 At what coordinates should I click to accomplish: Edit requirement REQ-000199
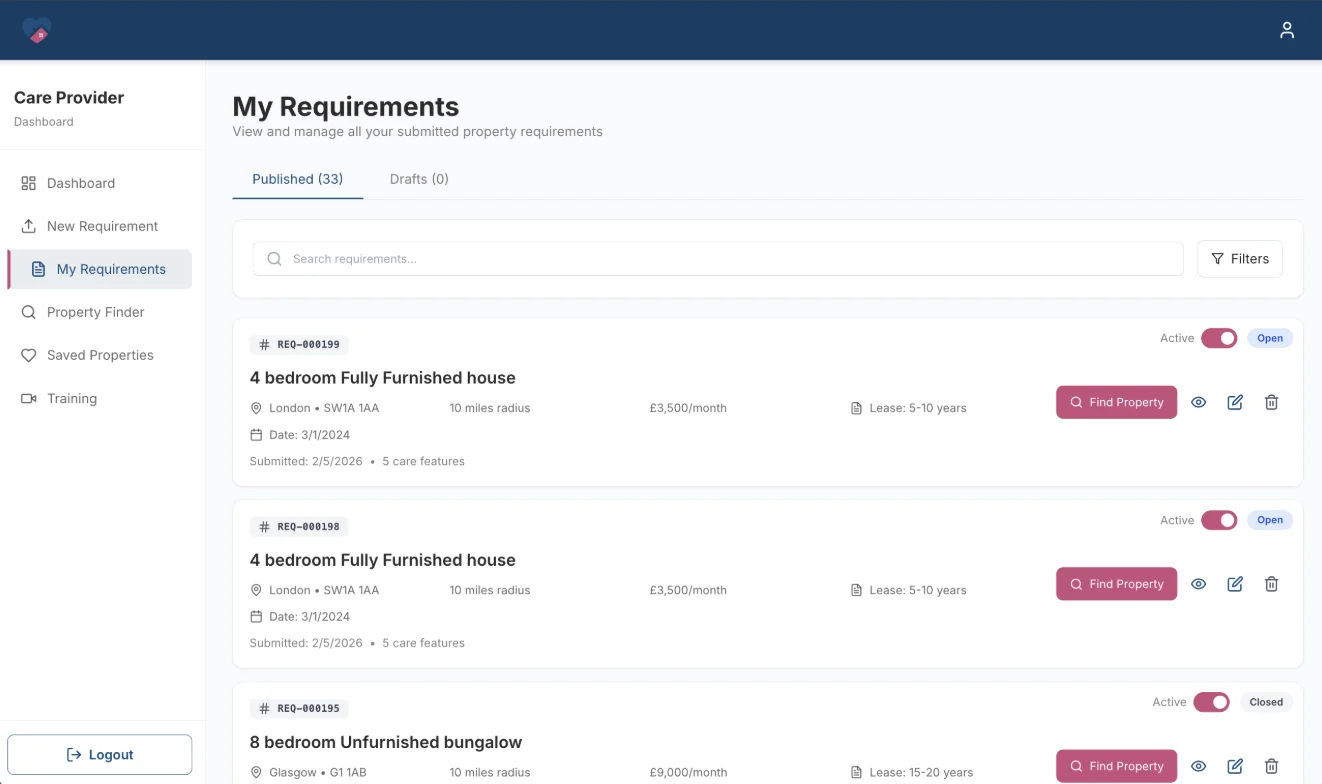(1235, 402)
